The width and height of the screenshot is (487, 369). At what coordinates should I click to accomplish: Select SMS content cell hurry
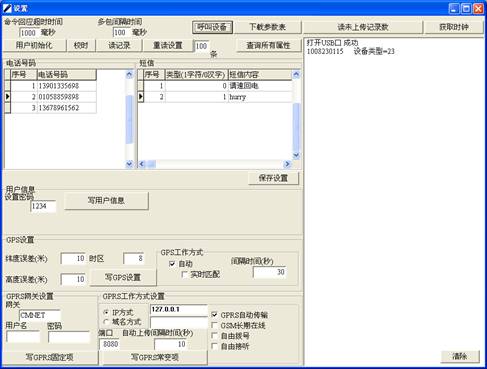click(x=260, y=97)
